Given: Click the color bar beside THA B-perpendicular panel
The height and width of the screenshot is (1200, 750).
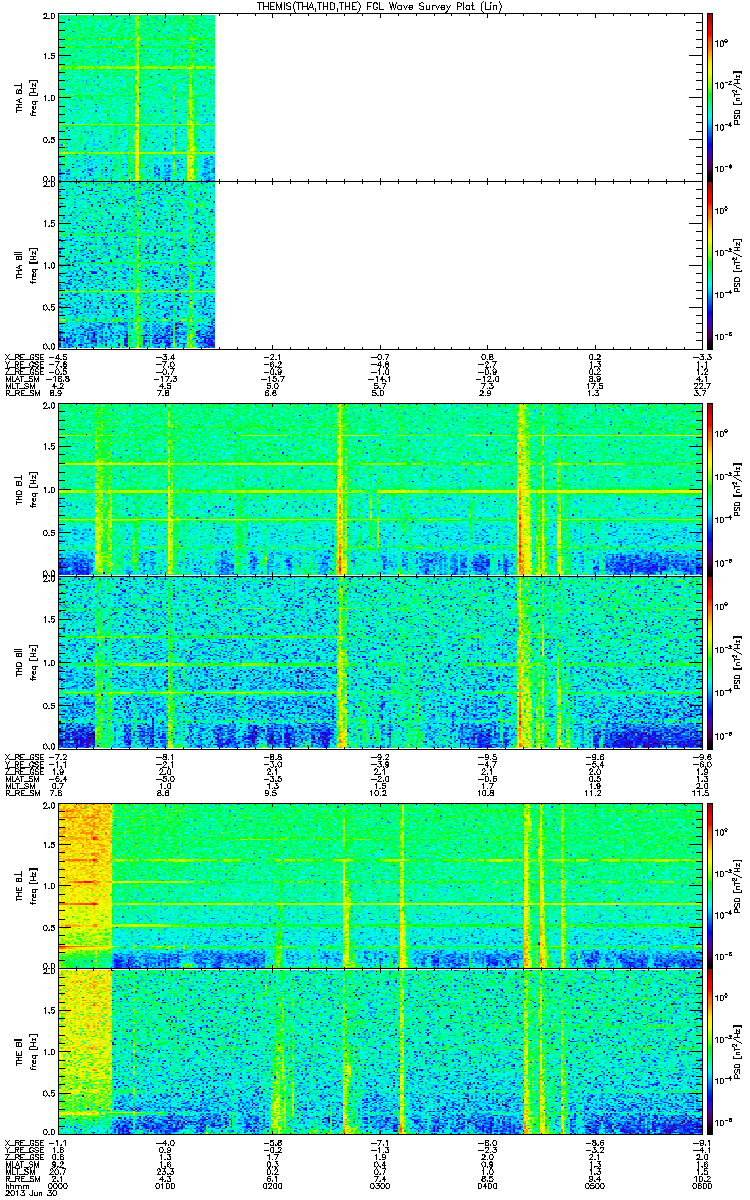Looking at the screenshot, I should 711,97.
